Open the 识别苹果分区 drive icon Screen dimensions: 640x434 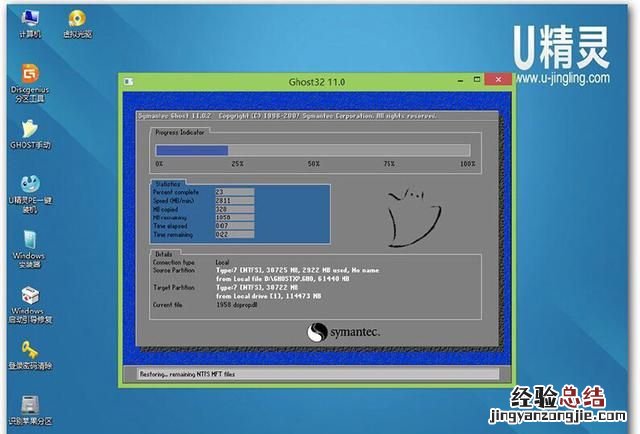pyautogui.click(x=30, y=410)
